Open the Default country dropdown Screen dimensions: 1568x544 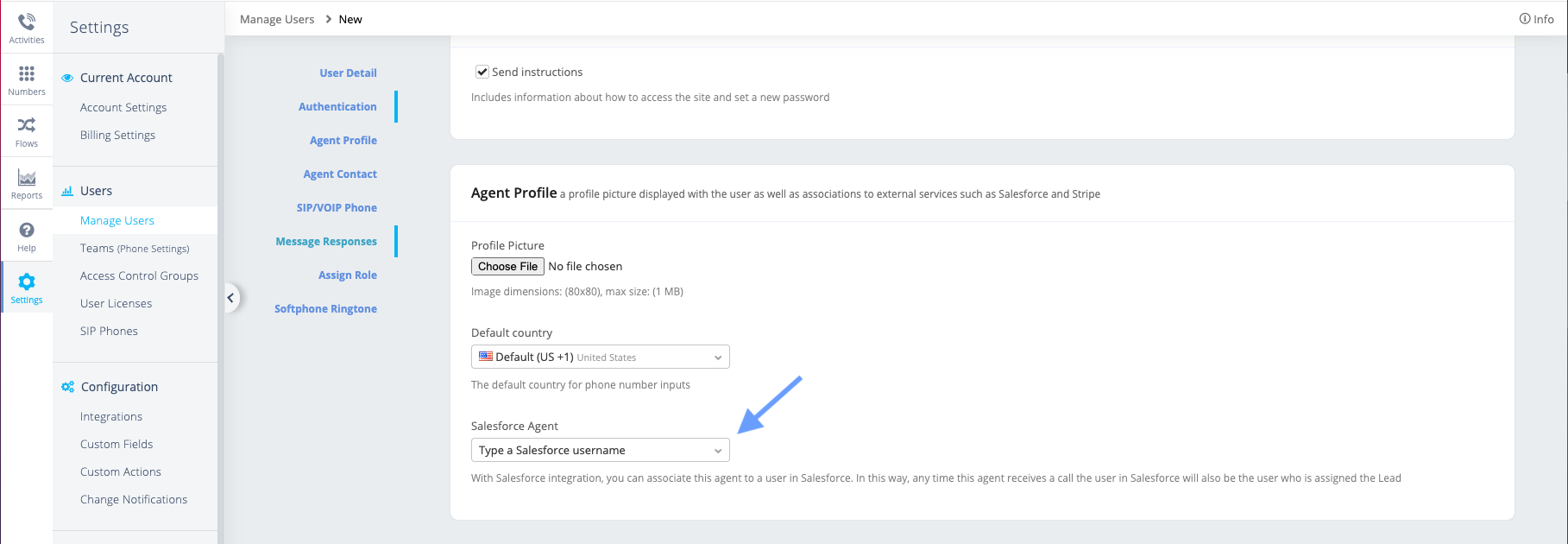(x=600, y=357)
